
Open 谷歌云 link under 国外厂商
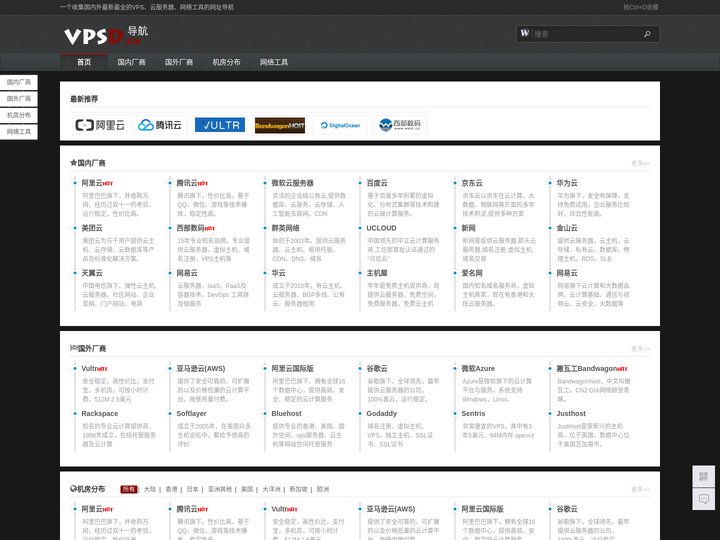click(377, 369)
